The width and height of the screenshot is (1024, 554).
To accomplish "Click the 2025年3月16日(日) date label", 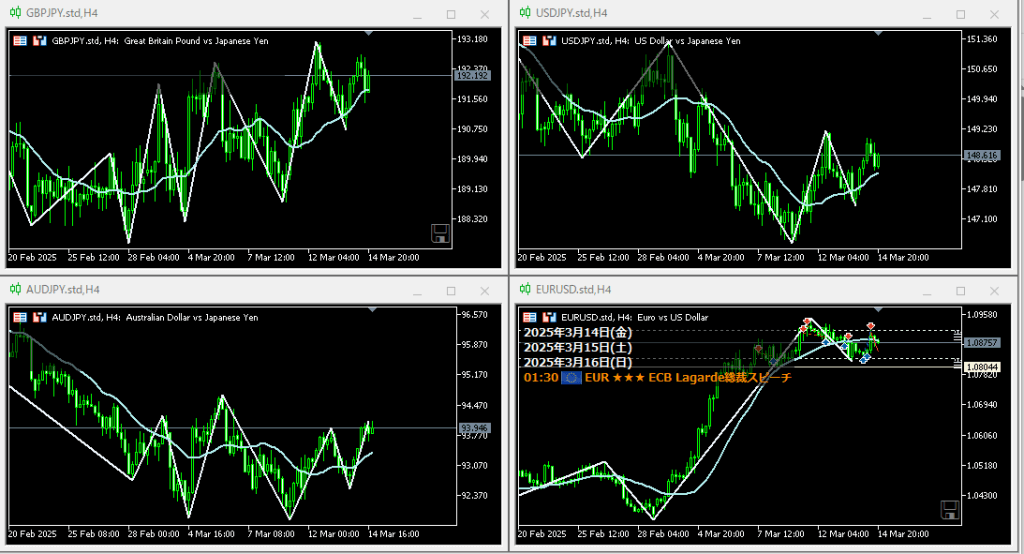I will click(579, 362).
